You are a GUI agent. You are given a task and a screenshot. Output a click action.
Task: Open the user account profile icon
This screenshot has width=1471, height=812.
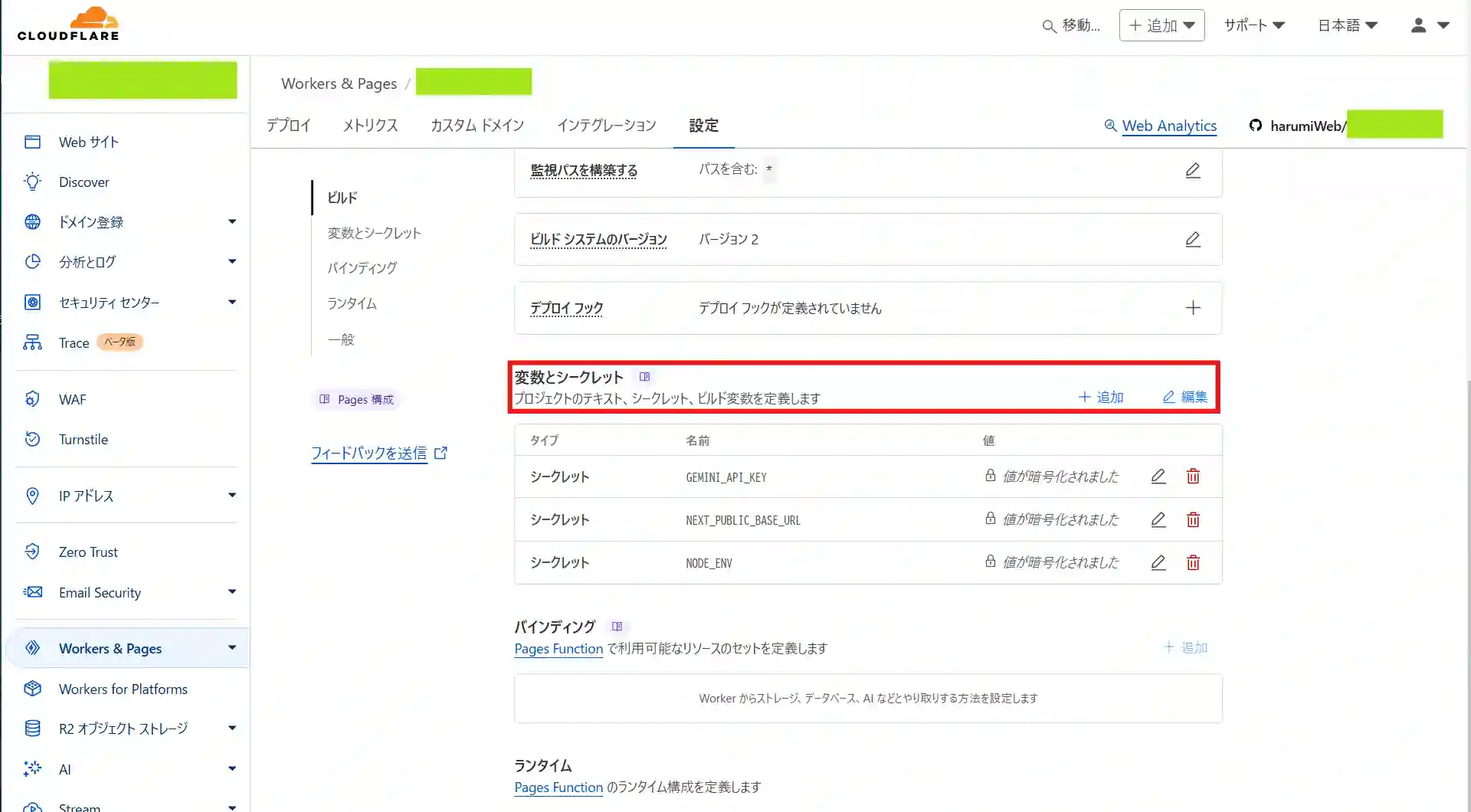(x=1418, y=25)
